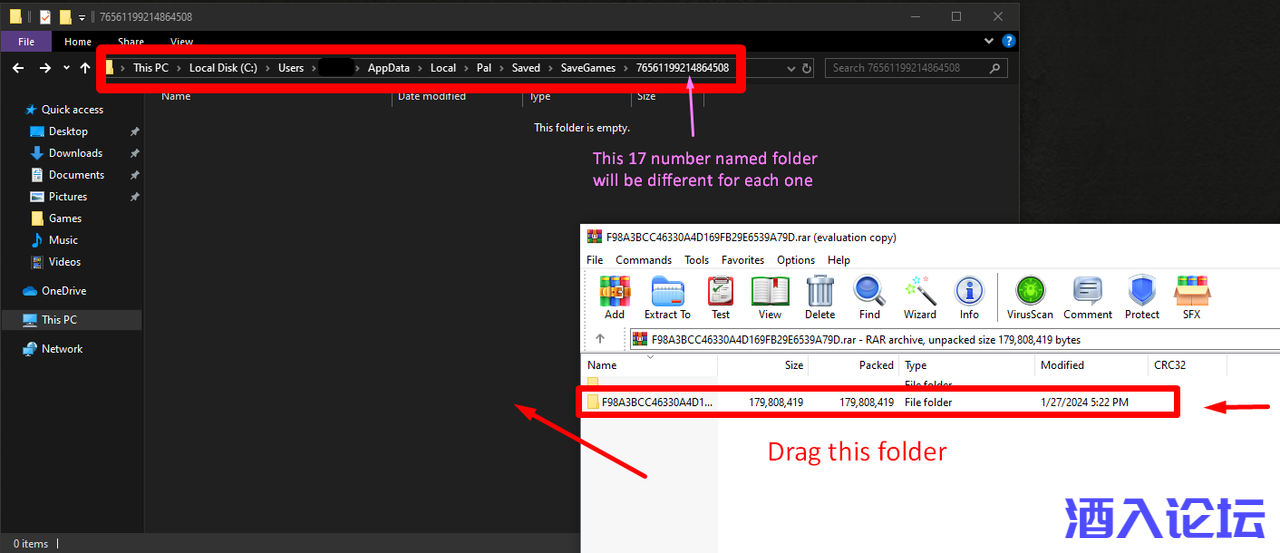The image size is (1280, 553).
Task: Go up one level in WinRAR
Action: click(600, 339)
